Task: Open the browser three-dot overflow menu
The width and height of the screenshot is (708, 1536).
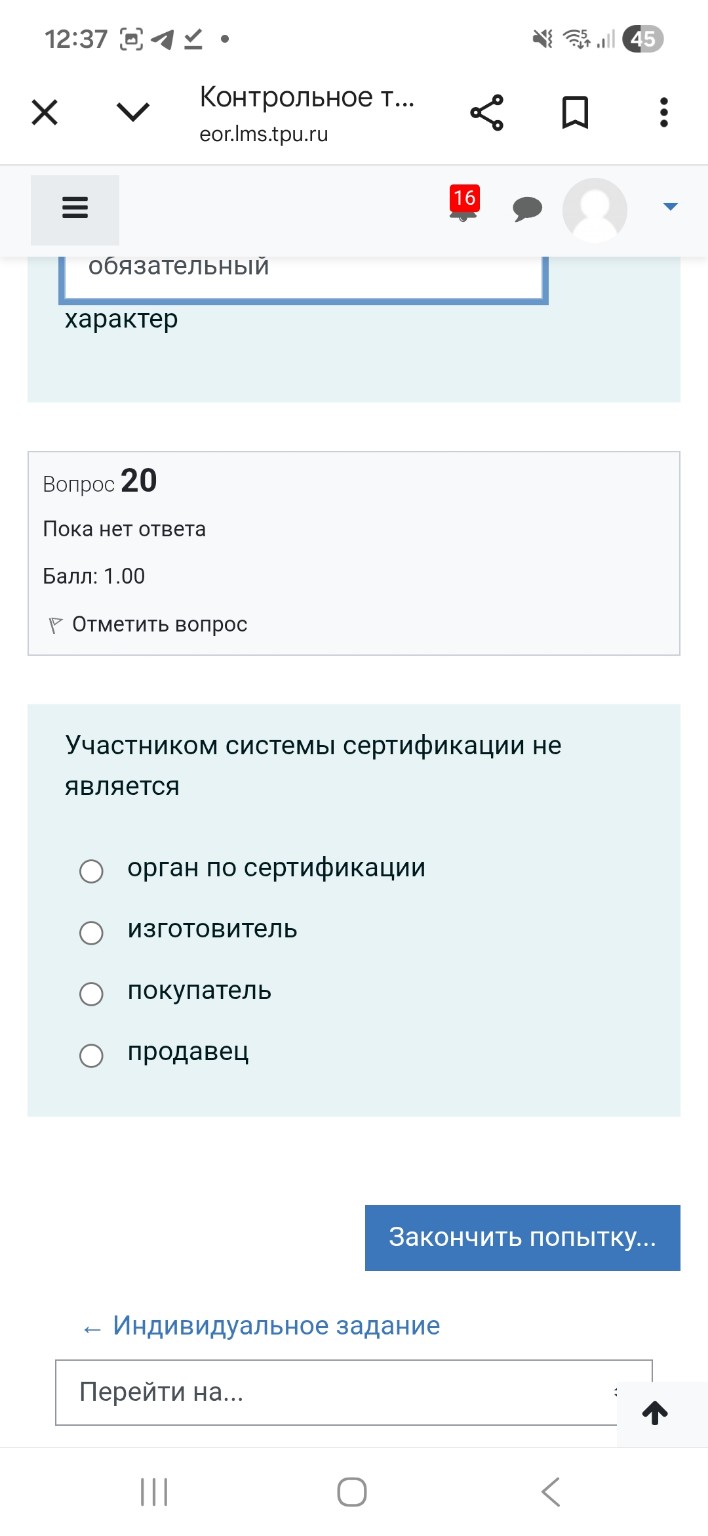Action: (x=663, y=112)
